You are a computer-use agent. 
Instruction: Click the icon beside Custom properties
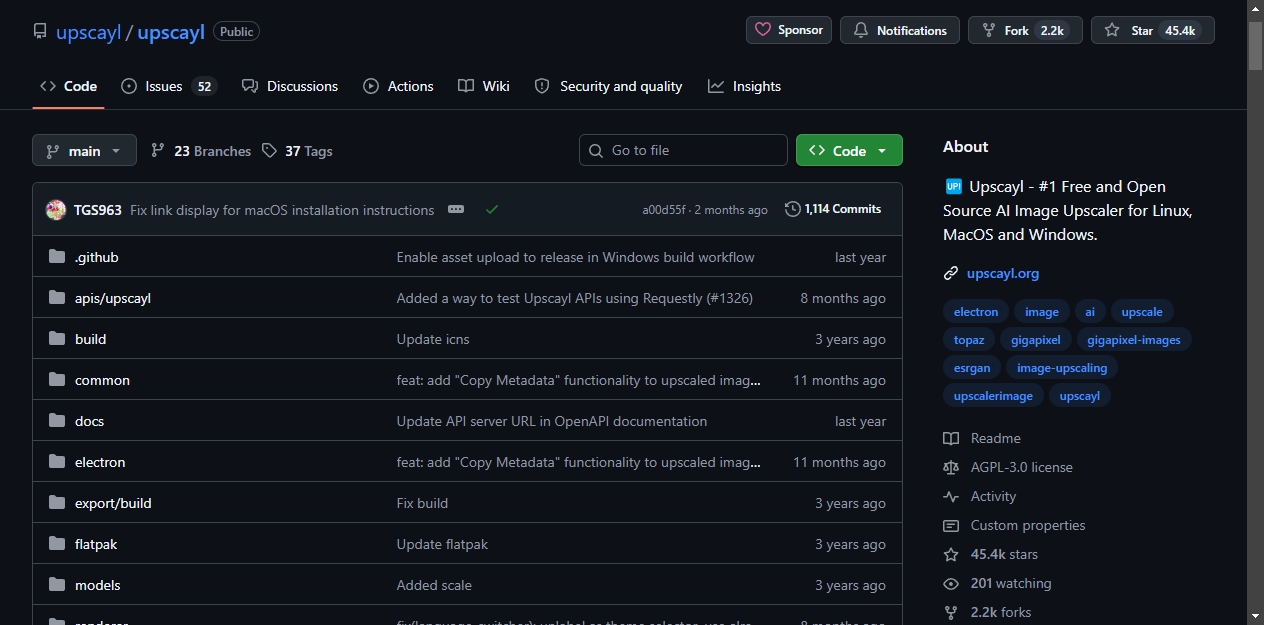coord(951,525)
